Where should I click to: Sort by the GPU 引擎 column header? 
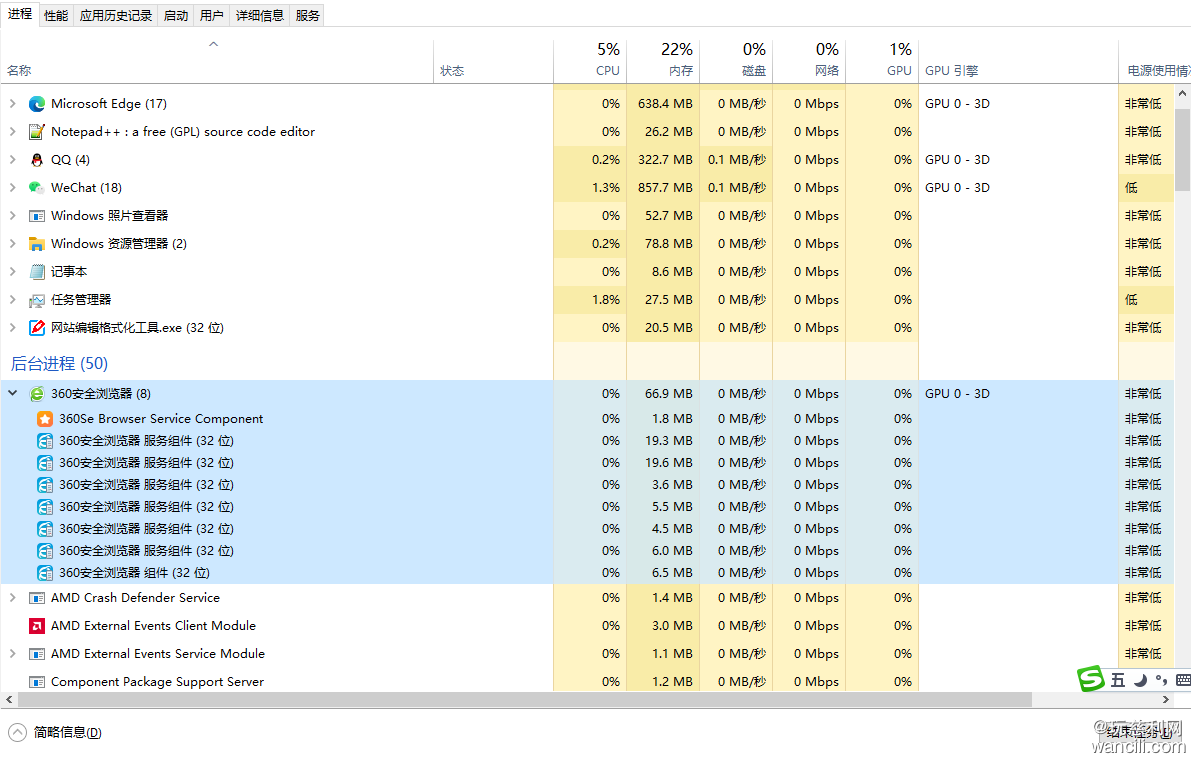click(1019, 61)
